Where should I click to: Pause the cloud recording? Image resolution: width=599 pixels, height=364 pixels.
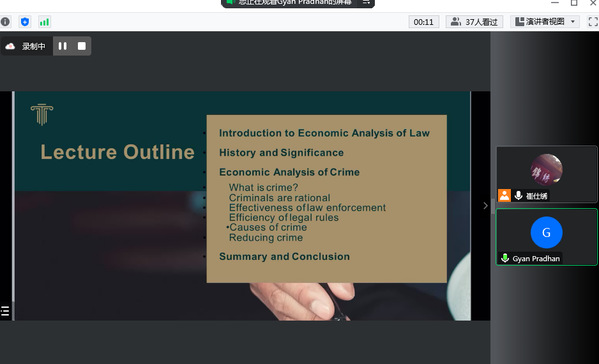(x=62, y=46)
